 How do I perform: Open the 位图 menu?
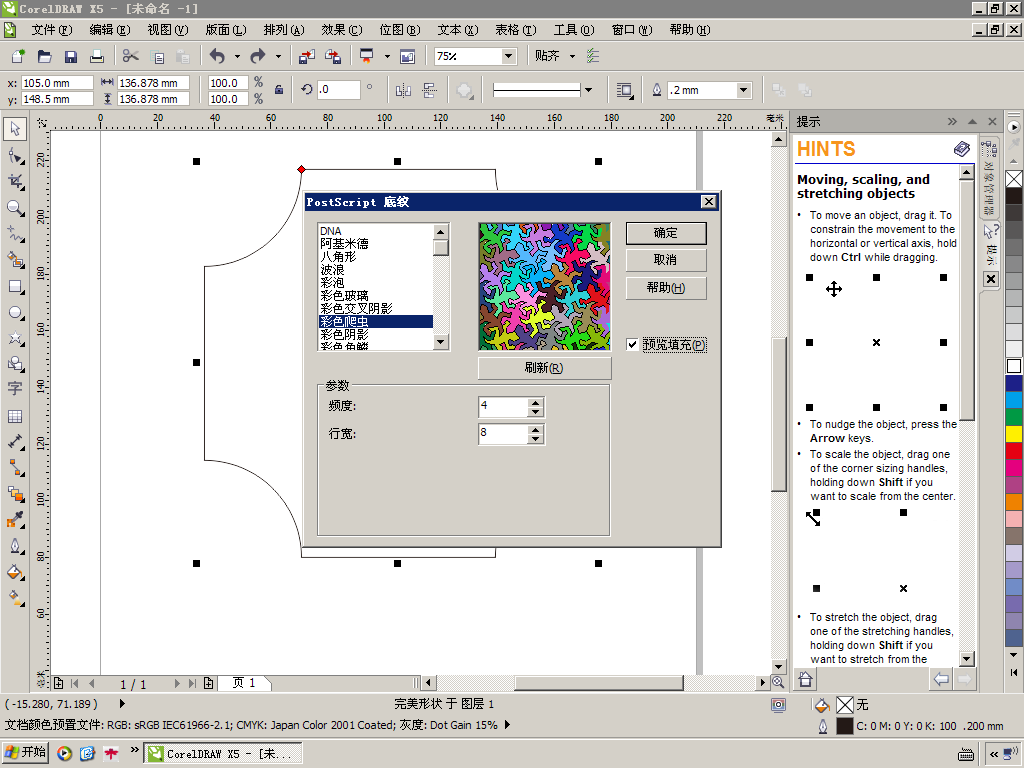400,30
